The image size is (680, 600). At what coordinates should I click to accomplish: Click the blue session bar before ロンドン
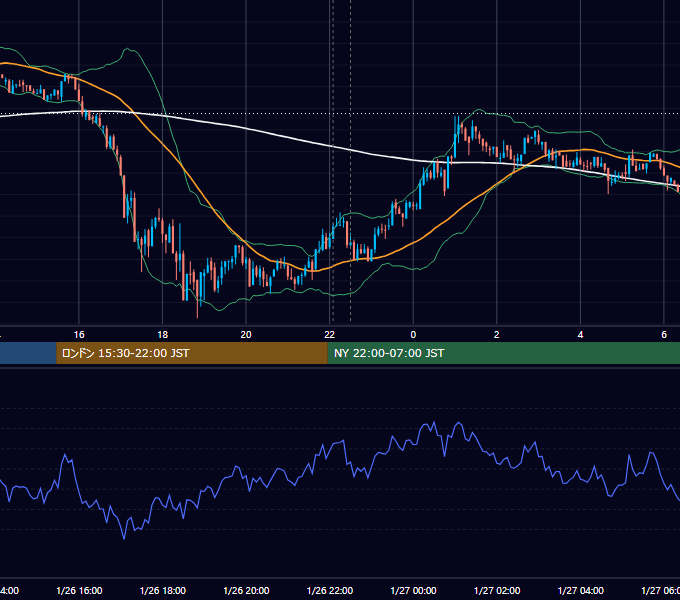click(28, 353)
